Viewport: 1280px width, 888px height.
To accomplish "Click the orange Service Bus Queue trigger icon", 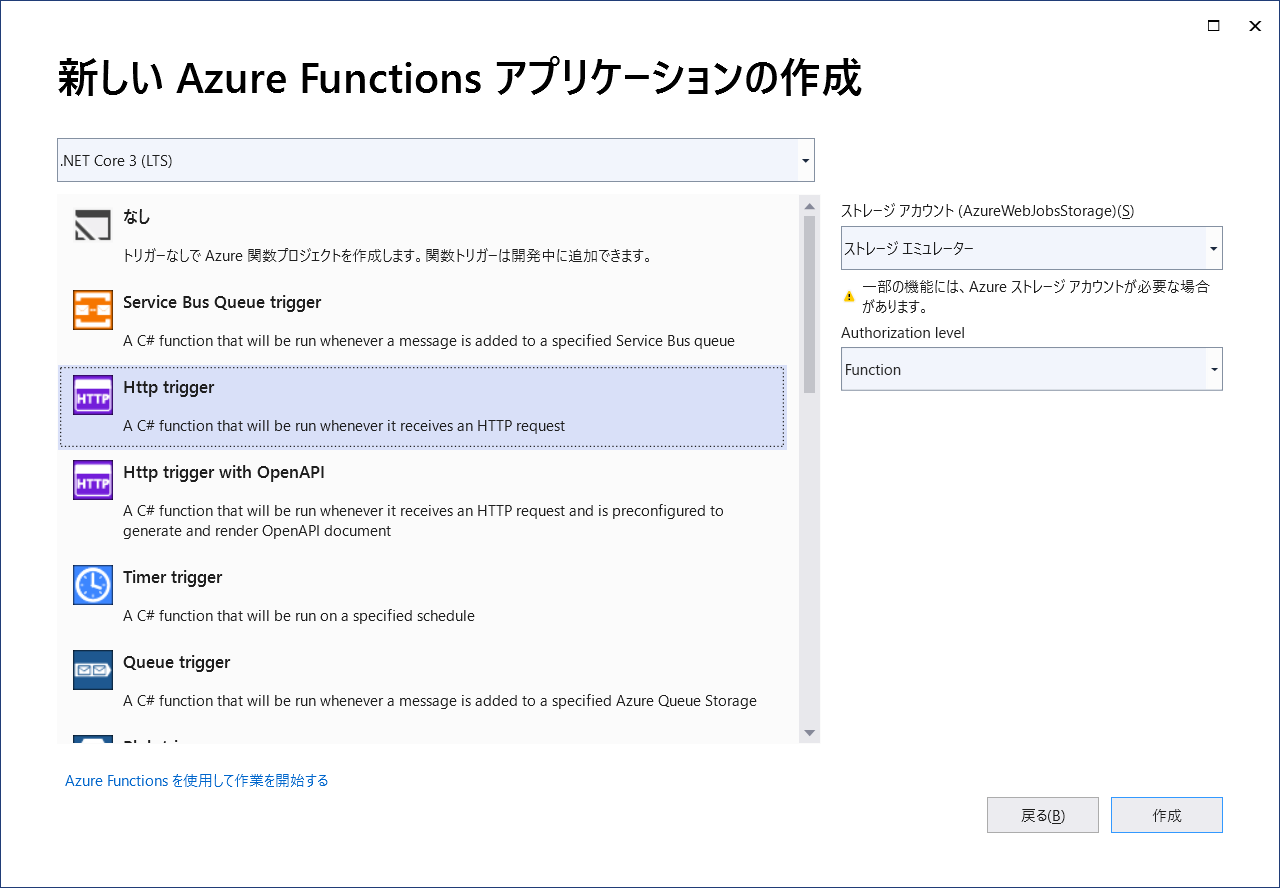I will (93, 310).
